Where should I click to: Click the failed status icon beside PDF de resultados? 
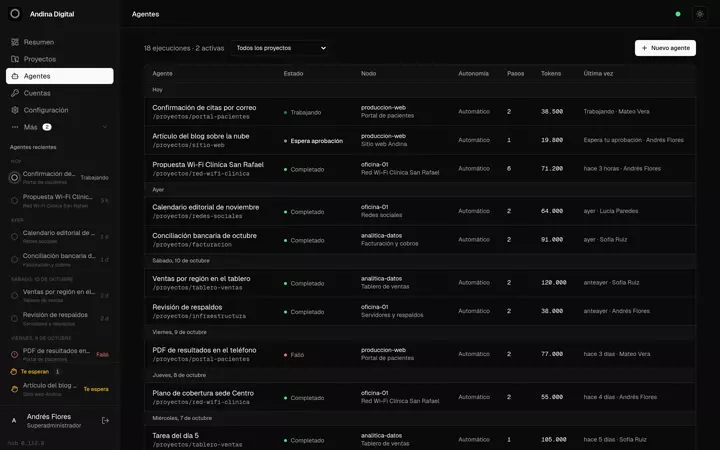click(x=14, y=354)
